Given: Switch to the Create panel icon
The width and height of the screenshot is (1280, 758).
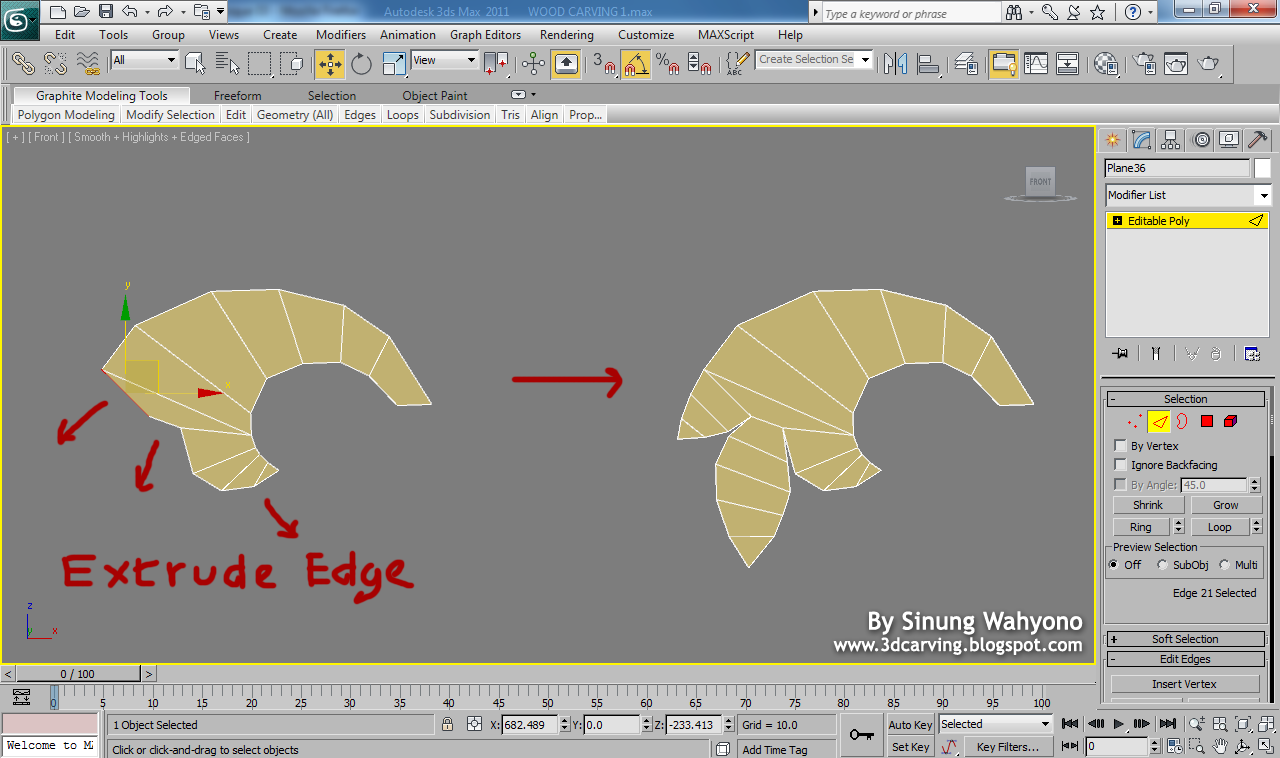Looking at the screenshot, I should (x=1112, y=139).
